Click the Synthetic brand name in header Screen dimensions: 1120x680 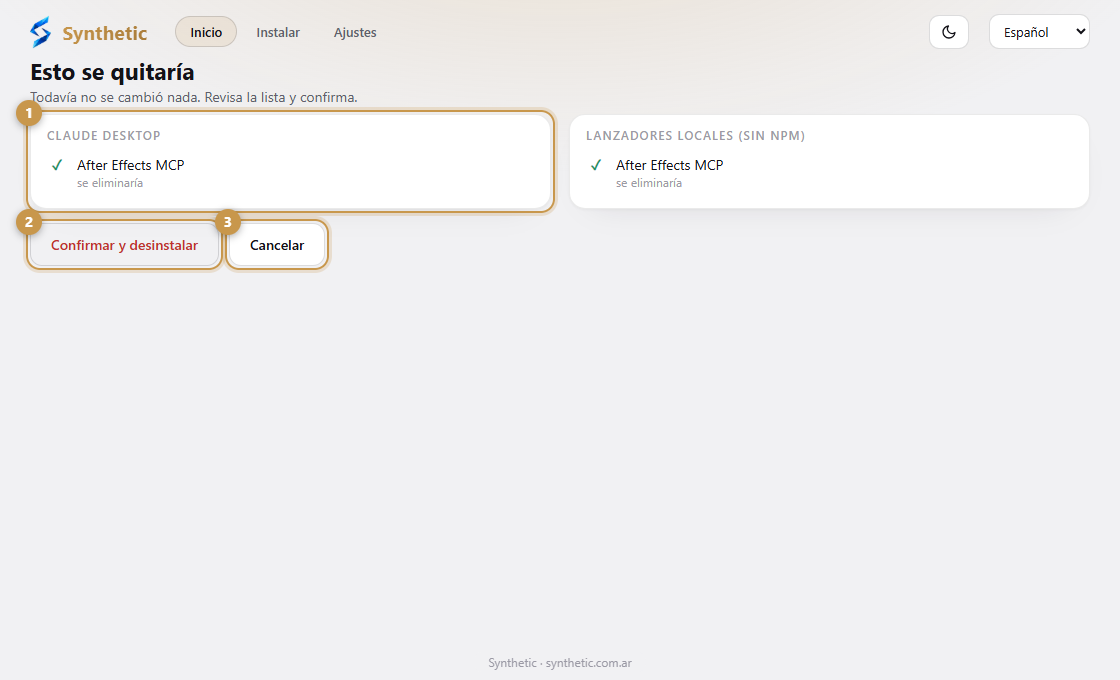[x=105, y=33]
